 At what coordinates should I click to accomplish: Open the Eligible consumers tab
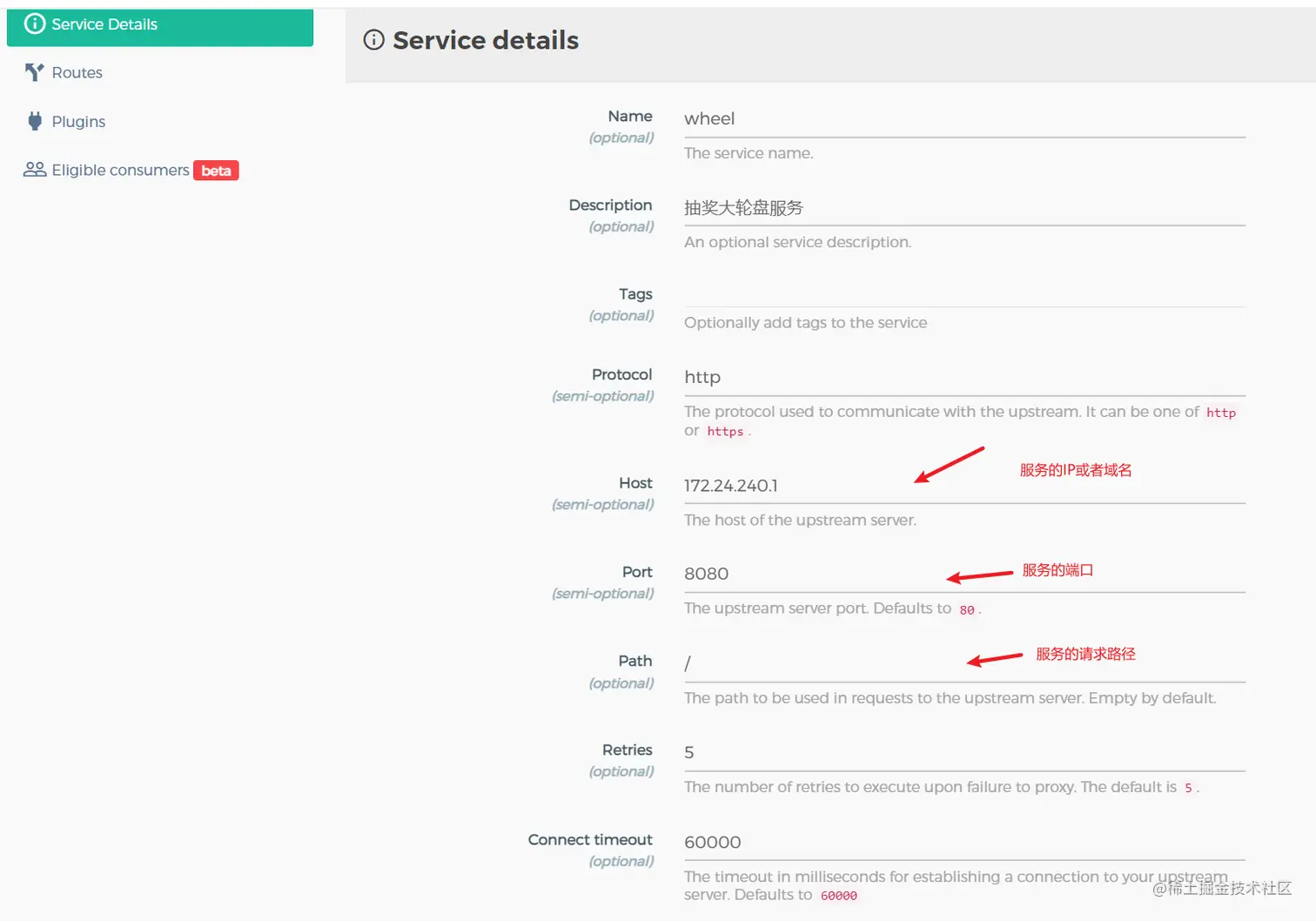(x=160, y=170)
